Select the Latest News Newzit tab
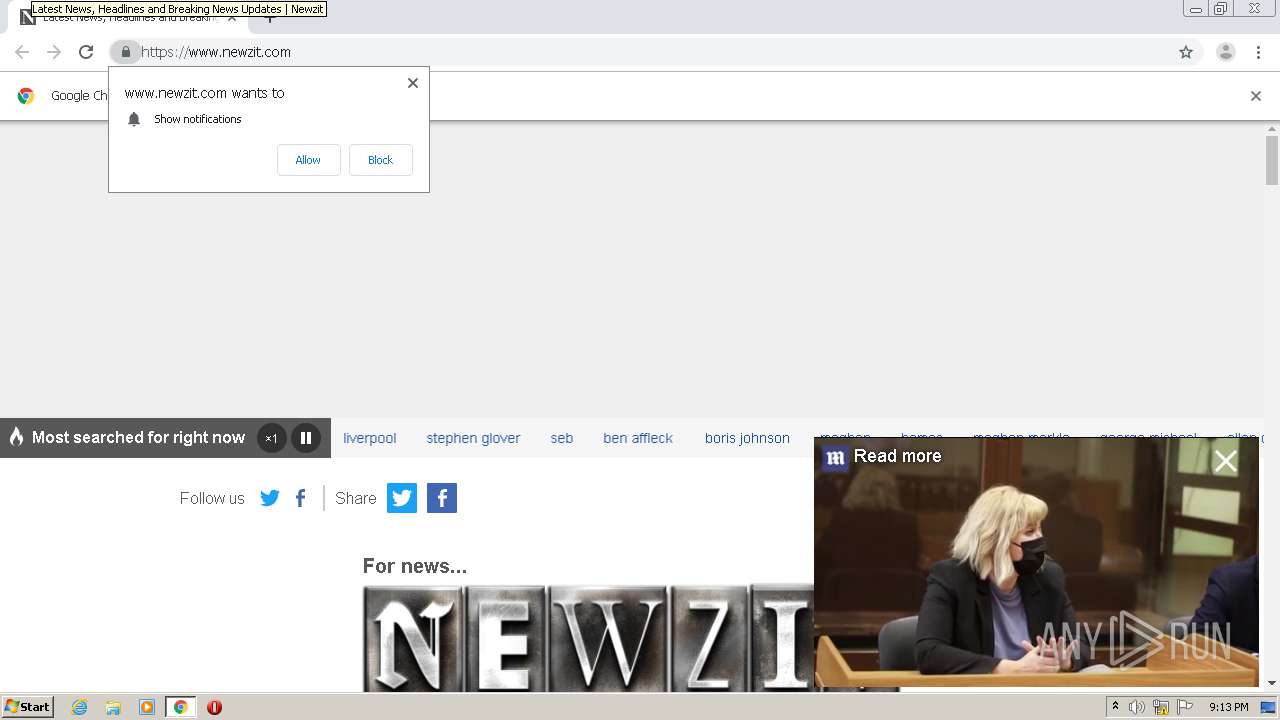 tap(128, 18)
